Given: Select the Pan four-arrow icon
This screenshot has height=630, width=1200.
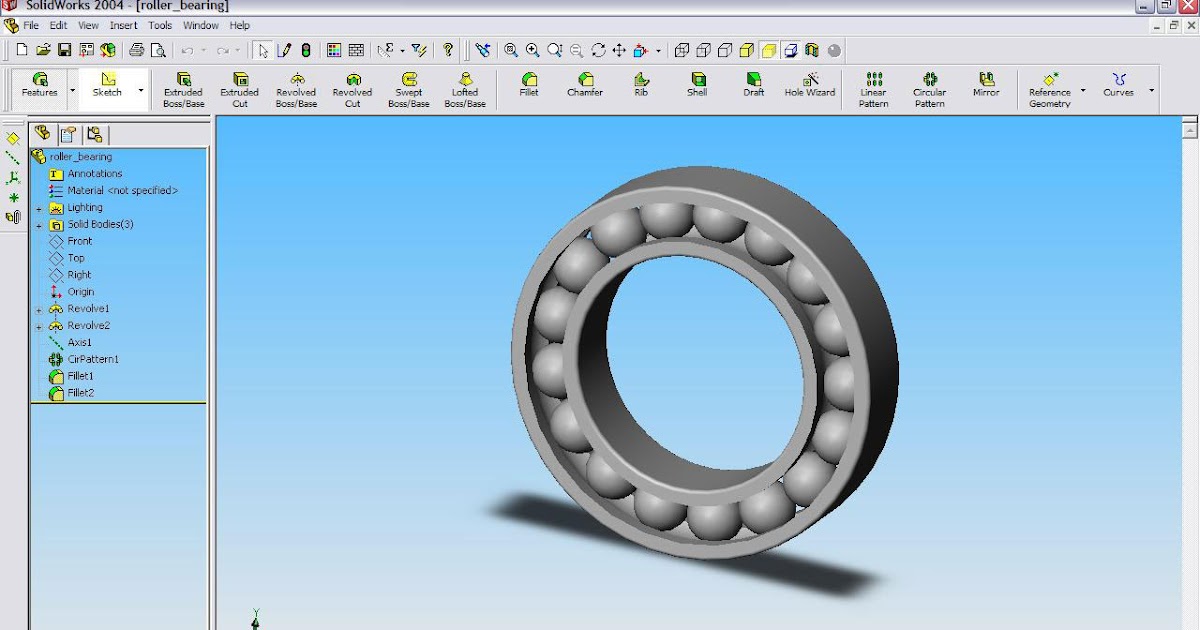Looking at the screenshot, I should [619, 49].
